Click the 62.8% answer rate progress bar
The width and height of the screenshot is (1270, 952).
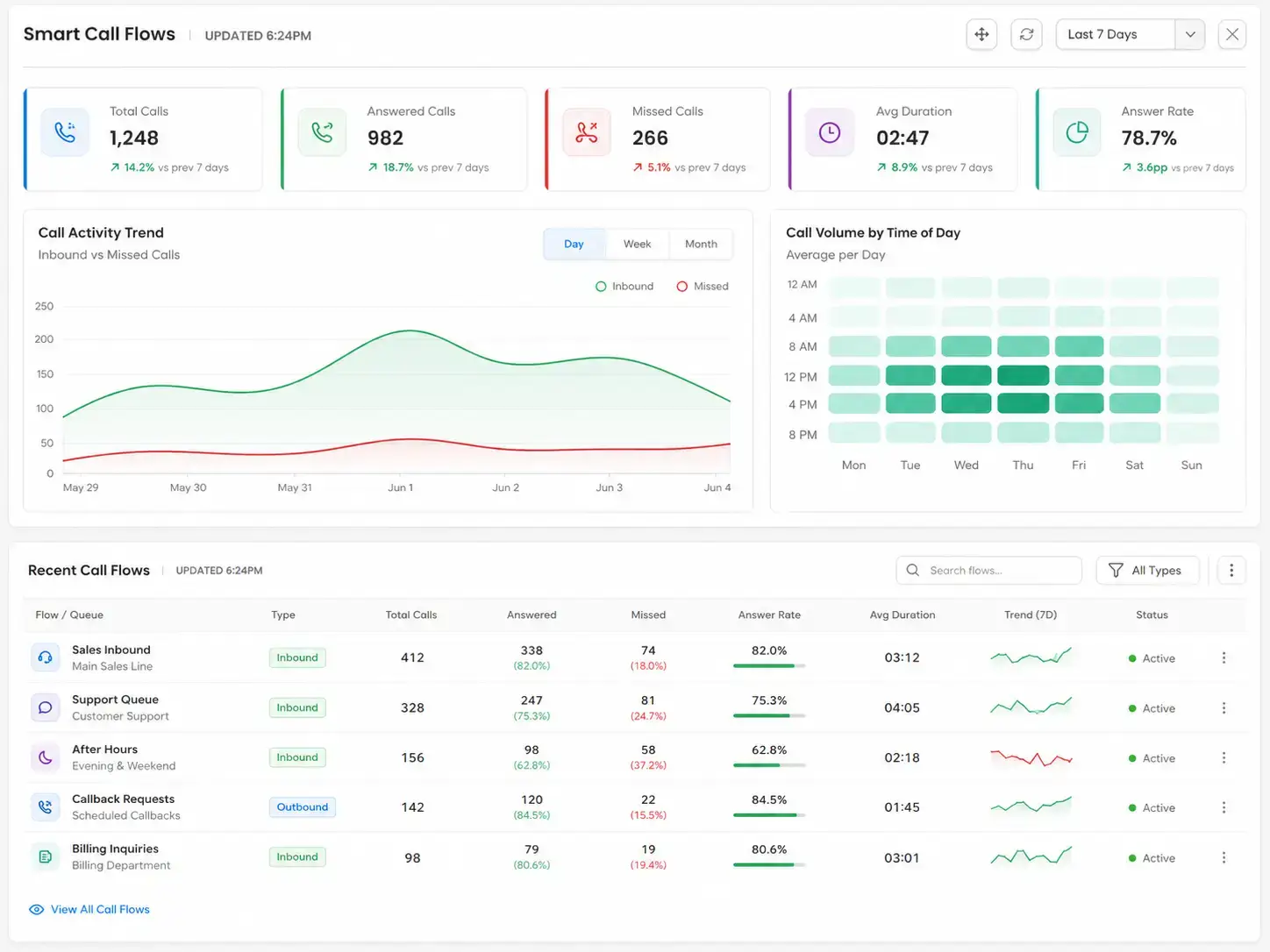tap(769, 765)
